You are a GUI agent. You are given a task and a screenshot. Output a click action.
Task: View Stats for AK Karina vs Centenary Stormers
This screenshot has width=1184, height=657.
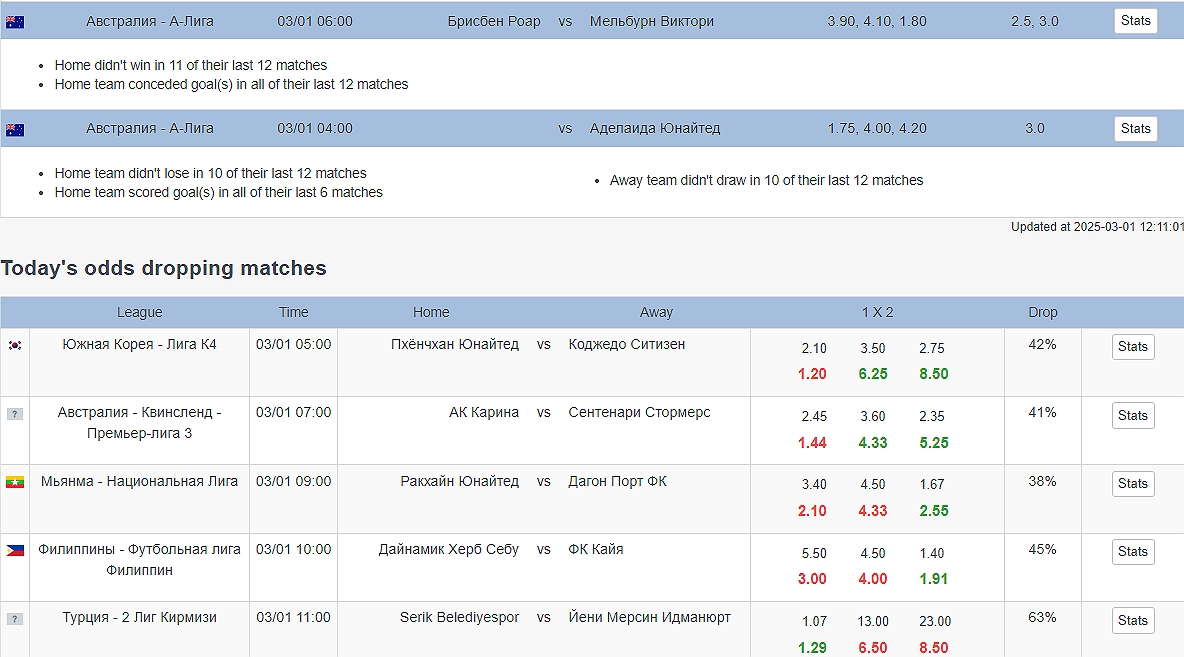point(1132,415)
